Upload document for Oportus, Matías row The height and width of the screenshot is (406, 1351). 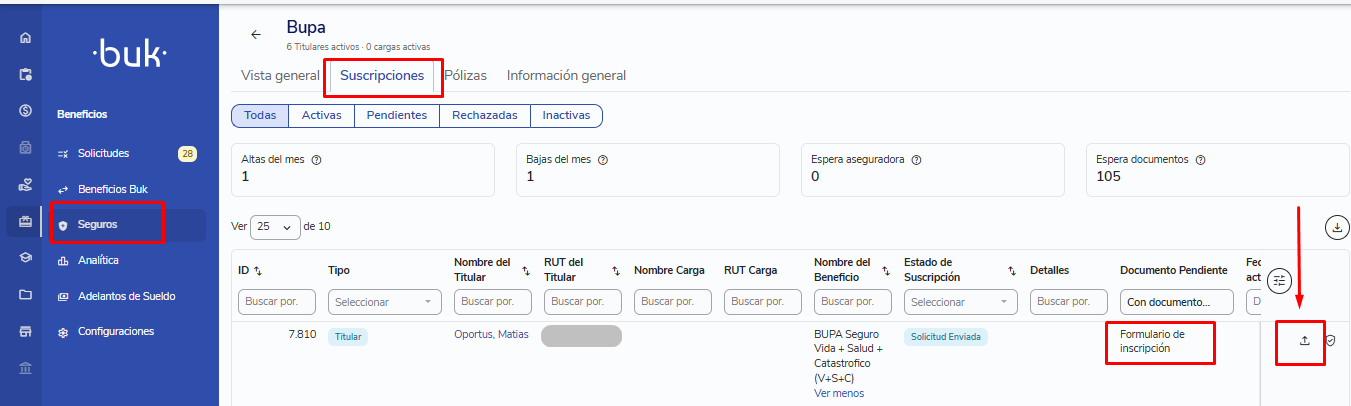click(1304, 341)
